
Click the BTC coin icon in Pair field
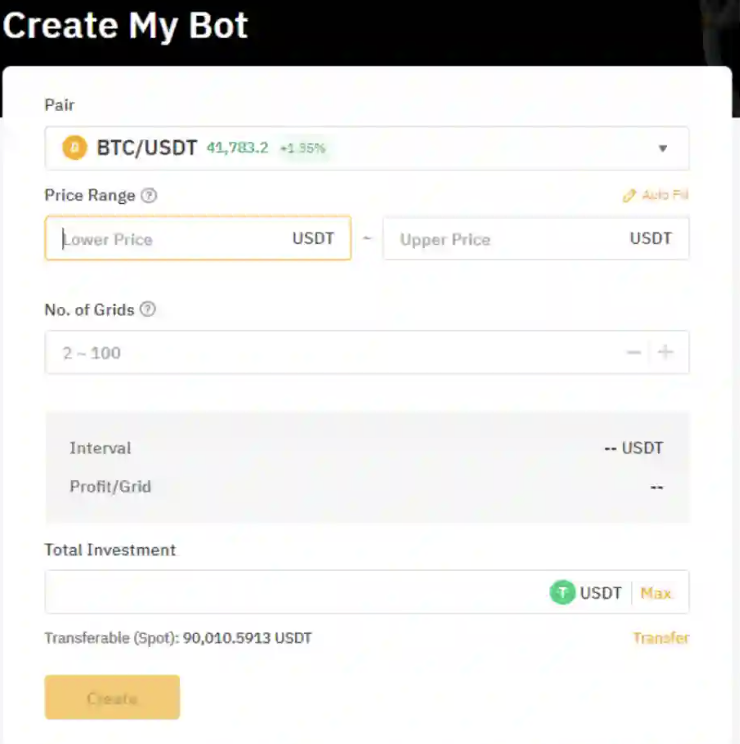click(x=74, y=148)
